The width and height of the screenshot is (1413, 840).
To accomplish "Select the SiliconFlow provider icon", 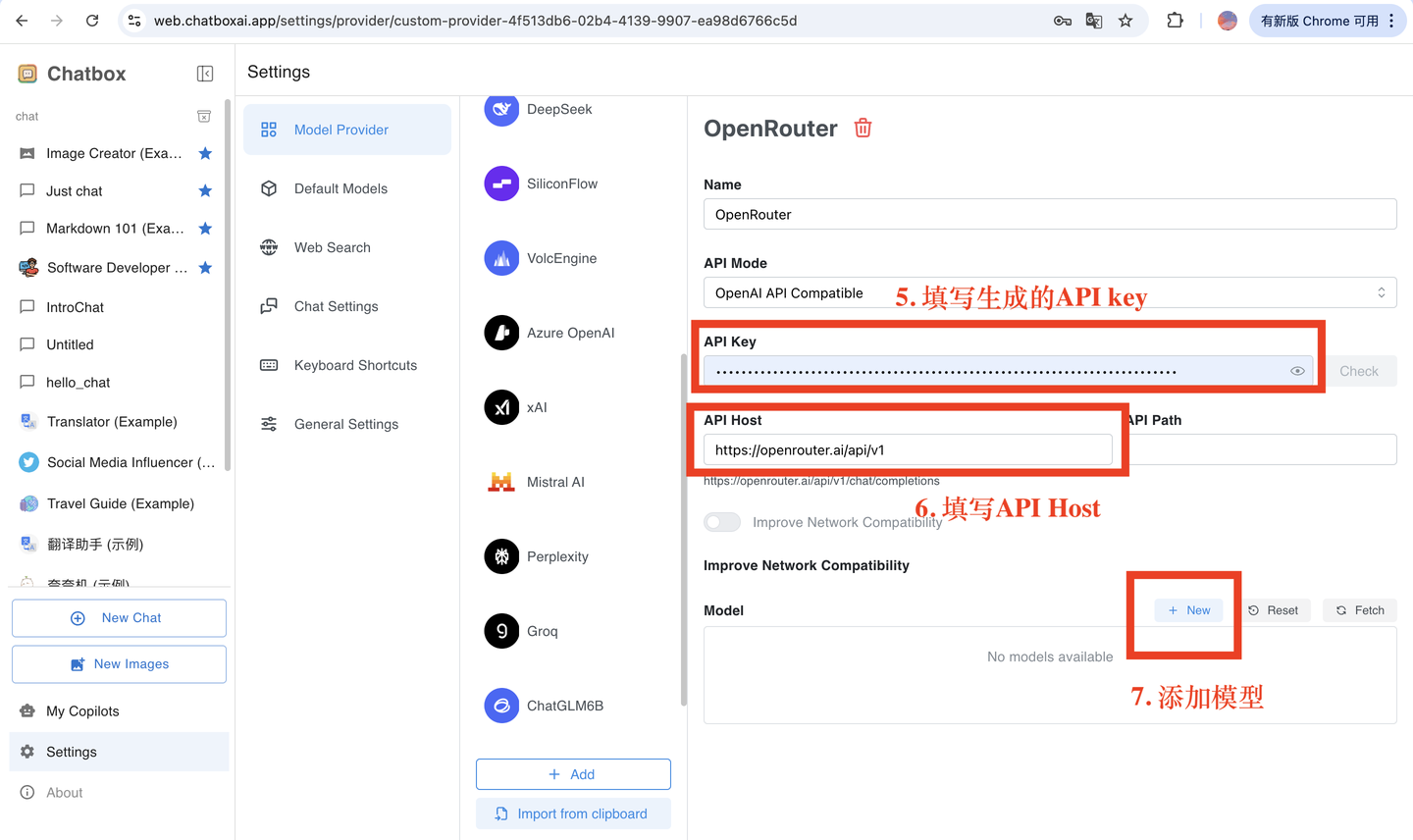I will click(501, 184).
